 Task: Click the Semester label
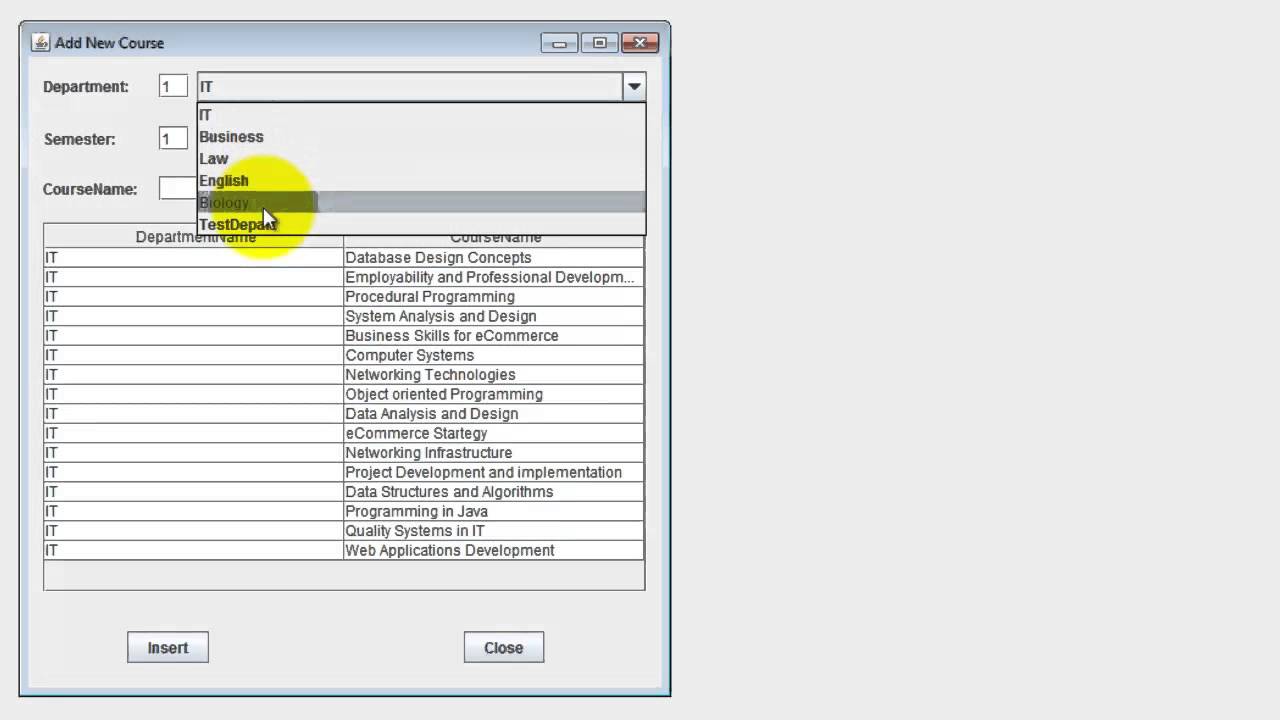point(80,139)
